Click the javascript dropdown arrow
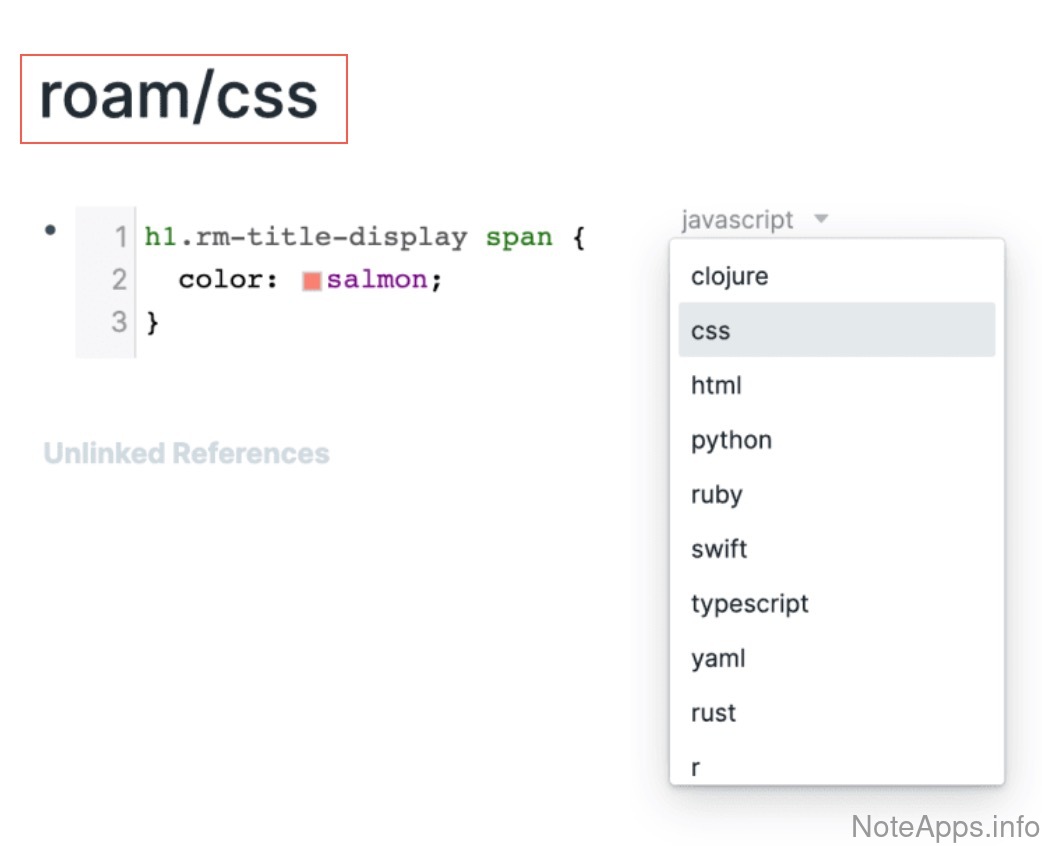The width and height of the screenshot is (1042, 846). pyautogui.click(x=821, y=219)
